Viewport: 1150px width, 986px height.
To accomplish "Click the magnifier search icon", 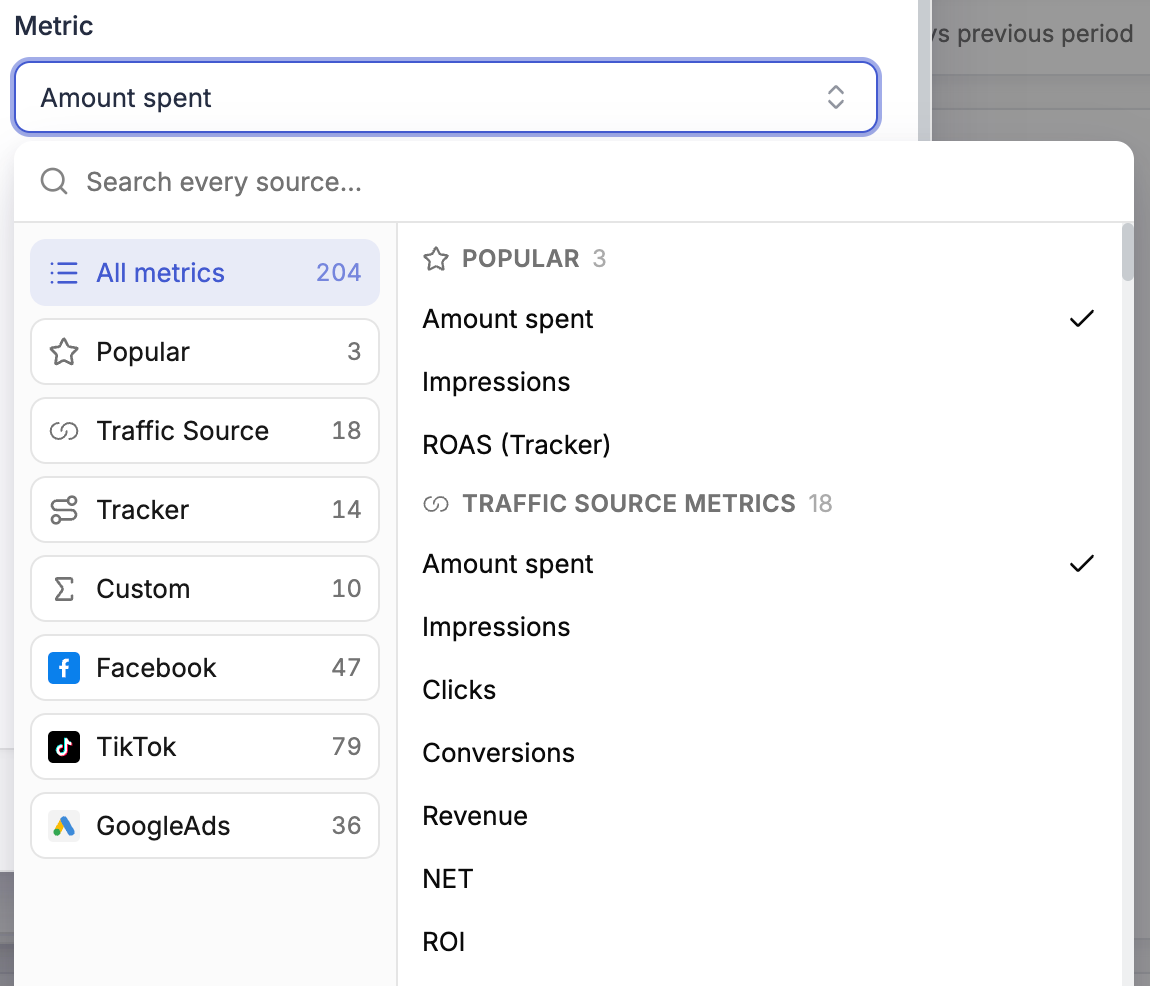I will pyautogui.click(x=54, y=180).
